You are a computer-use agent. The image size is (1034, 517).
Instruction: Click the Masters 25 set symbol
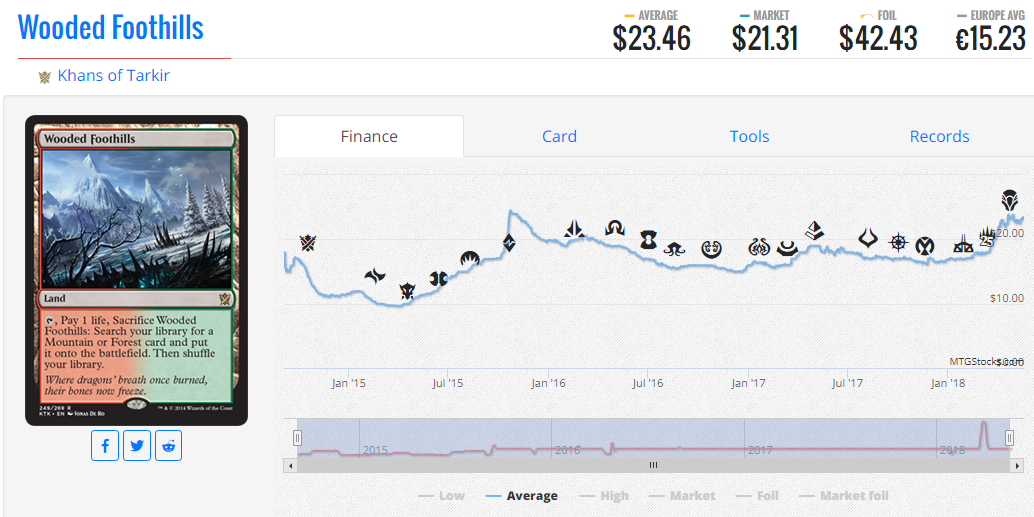click(x=987, y=237)
